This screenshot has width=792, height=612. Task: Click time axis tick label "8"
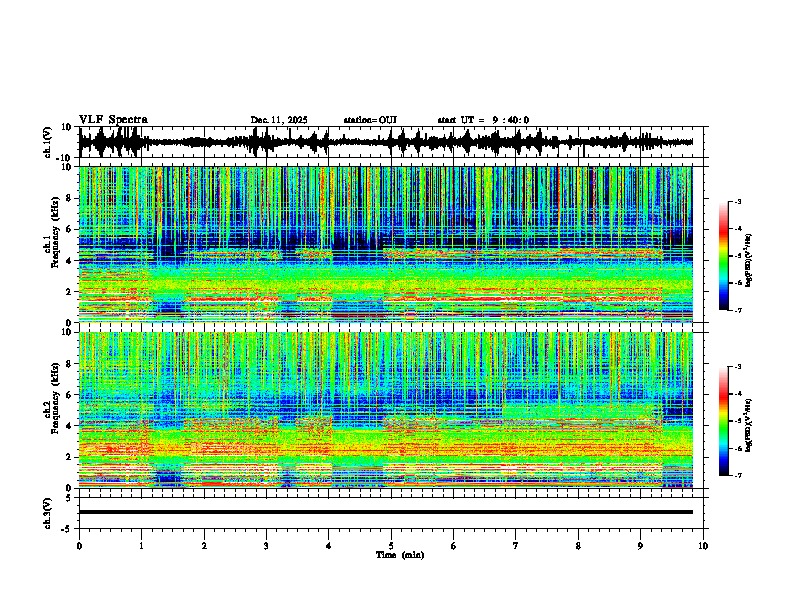click(x=578, y=546)
